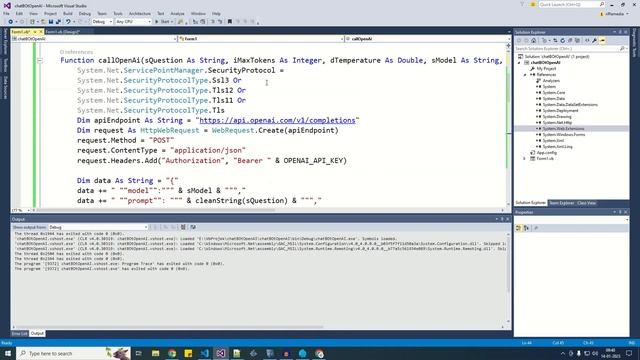Click the Output panel horizontal scrollbar
The image size is (640, 360).
pyautogui.click(x=169, y=327)
